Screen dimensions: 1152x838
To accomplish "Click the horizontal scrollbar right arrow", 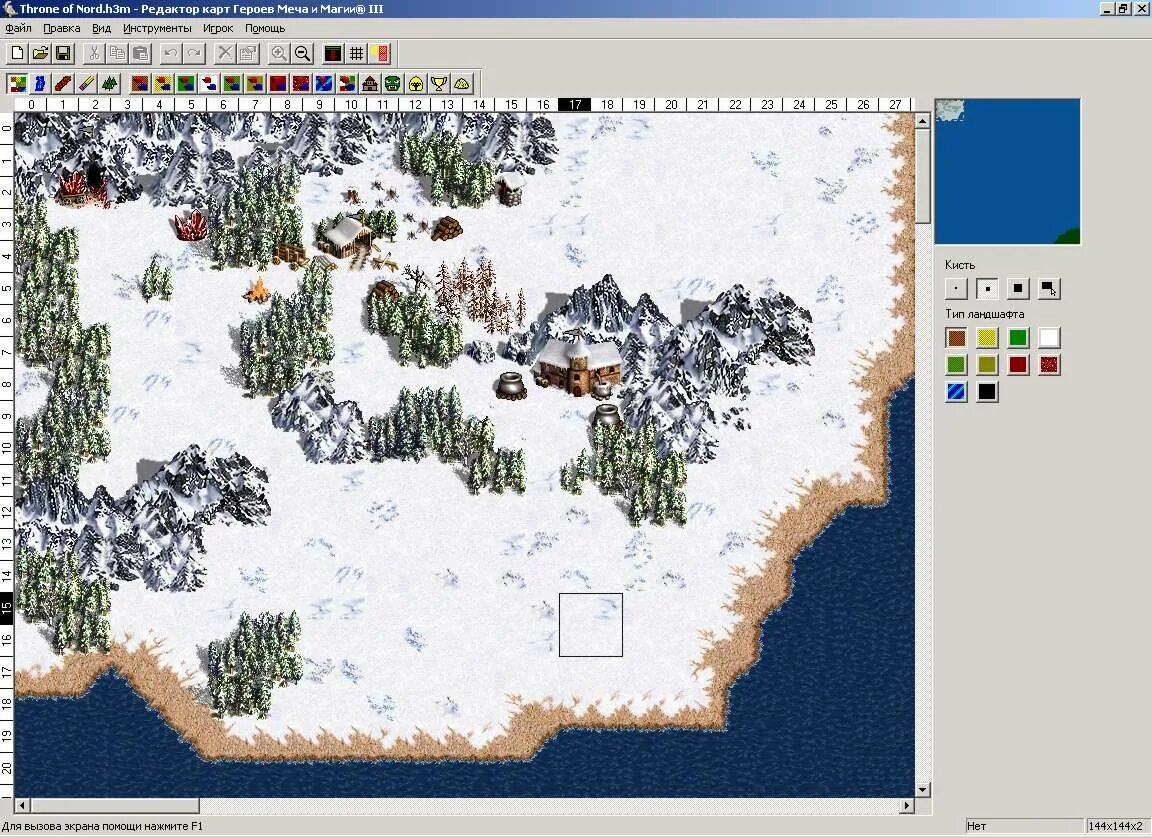I will click(907, 806).
